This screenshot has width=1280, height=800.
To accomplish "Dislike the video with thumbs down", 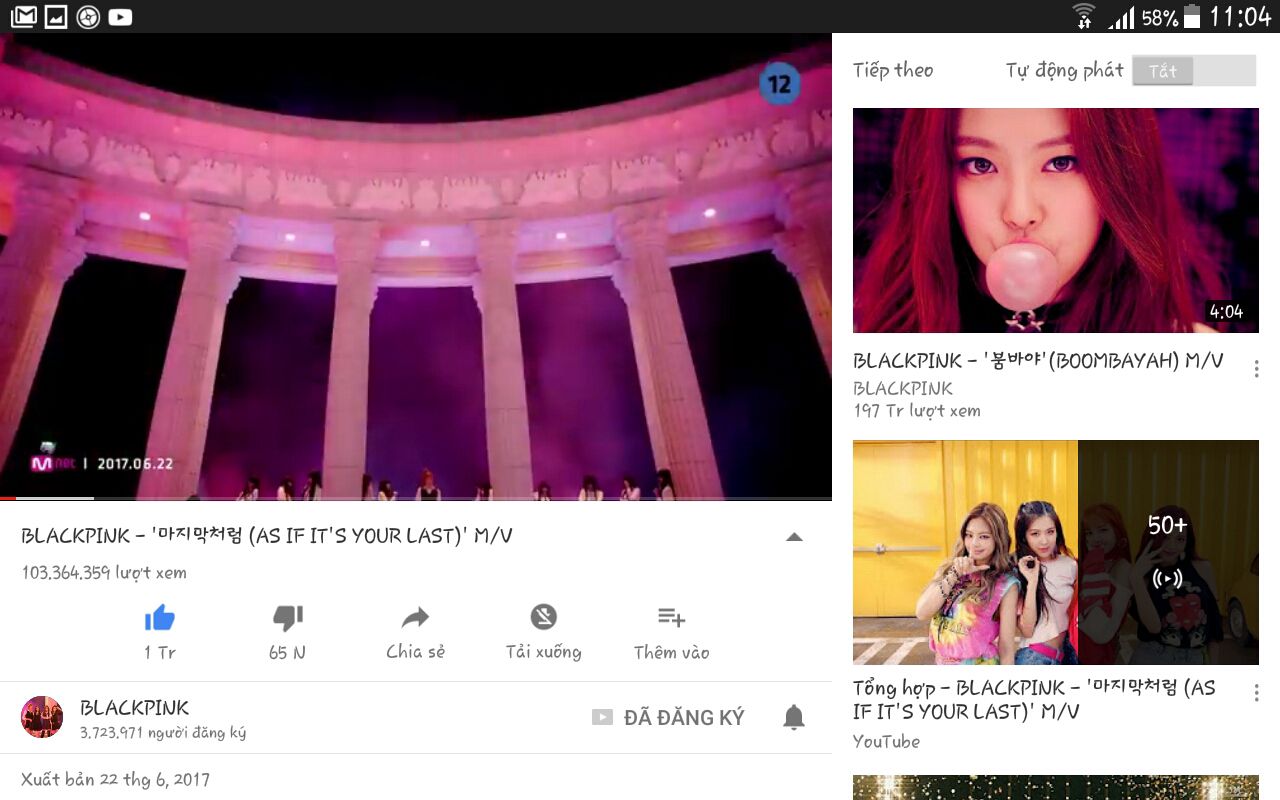I will coord(287,619).
